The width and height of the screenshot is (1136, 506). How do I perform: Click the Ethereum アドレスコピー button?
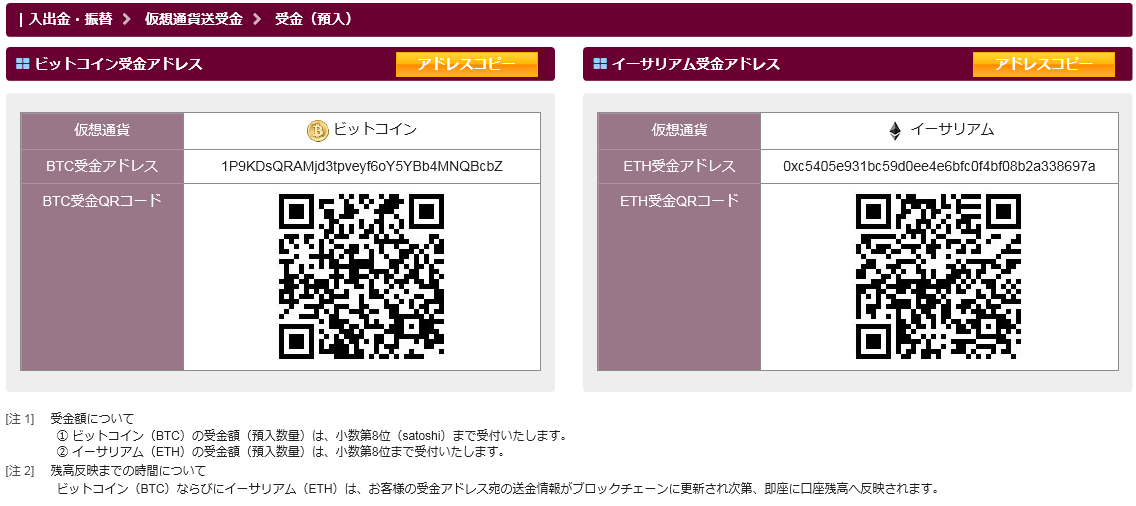click(1043, 64)
